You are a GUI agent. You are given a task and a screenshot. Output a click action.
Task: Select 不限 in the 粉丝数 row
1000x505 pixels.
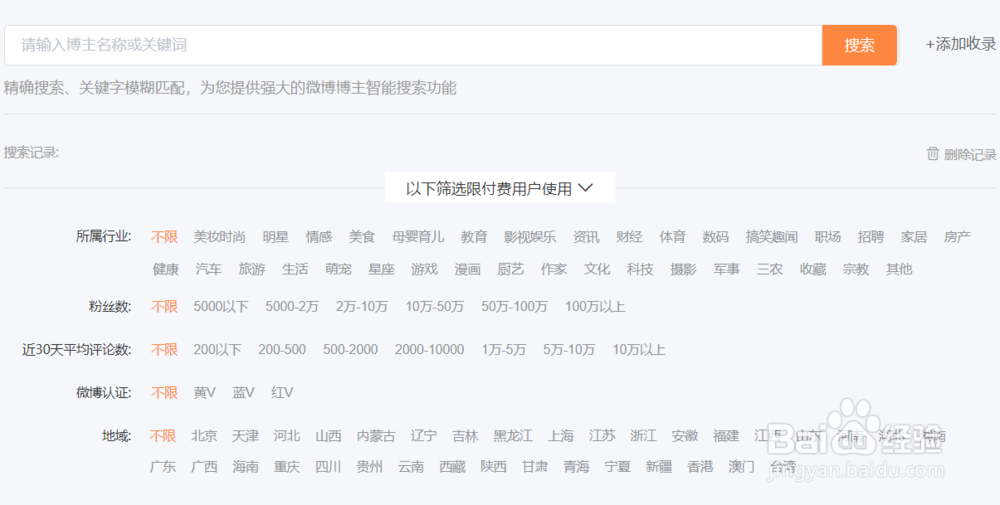tap(164, 307)
